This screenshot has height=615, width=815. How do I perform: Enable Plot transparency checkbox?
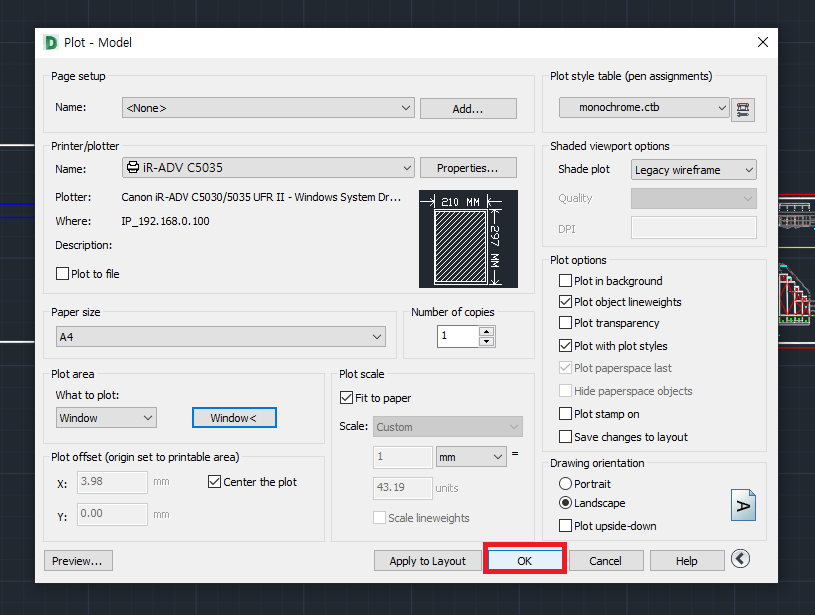(565, 323)
